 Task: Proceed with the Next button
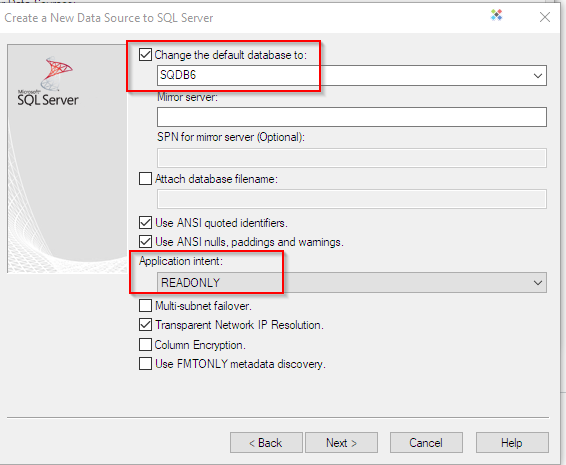[341, 443]
